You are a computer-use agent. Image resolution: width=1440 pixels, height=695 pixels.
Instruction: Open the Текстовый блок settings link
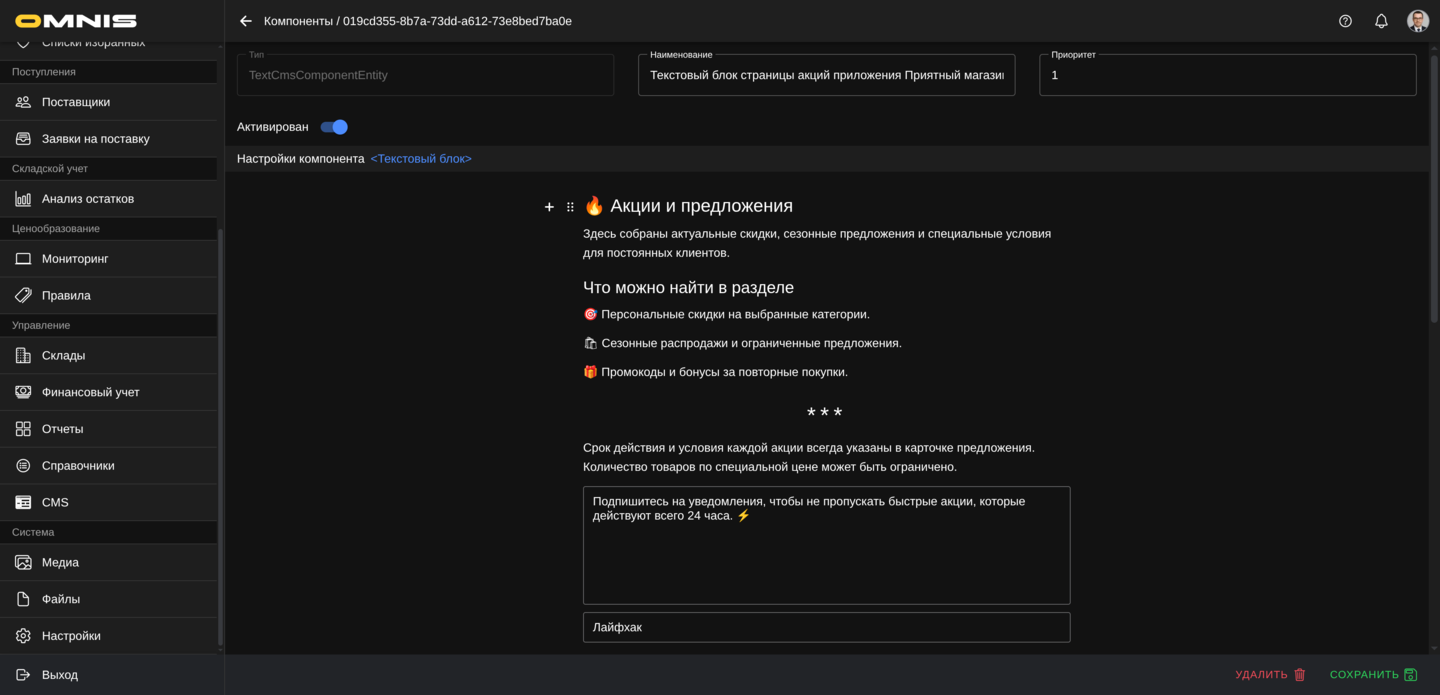click(x=421, y=158)
